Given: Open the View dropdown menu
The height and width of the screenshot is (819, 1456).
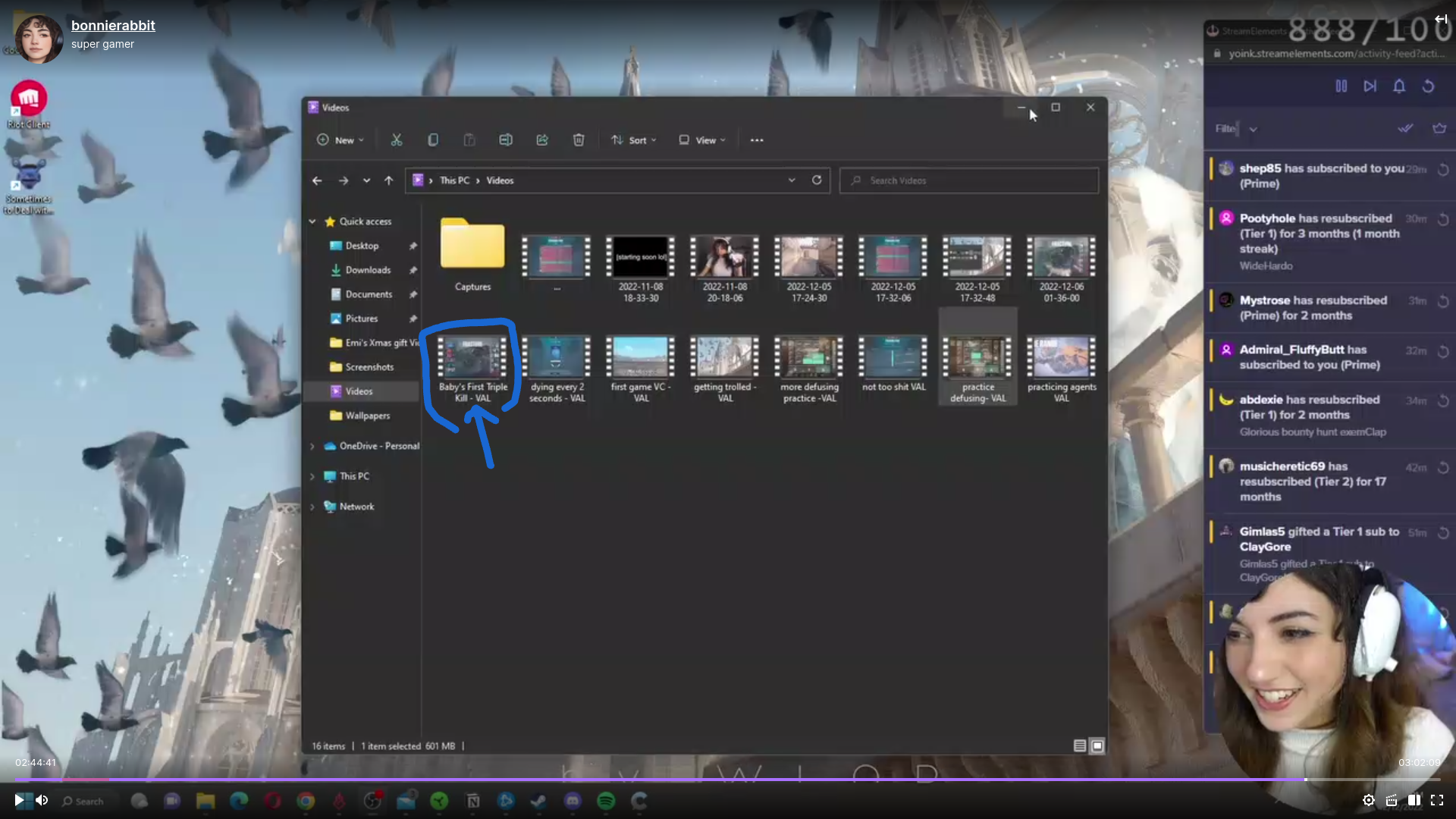Looking at the screenshot, I should [702, 140].
